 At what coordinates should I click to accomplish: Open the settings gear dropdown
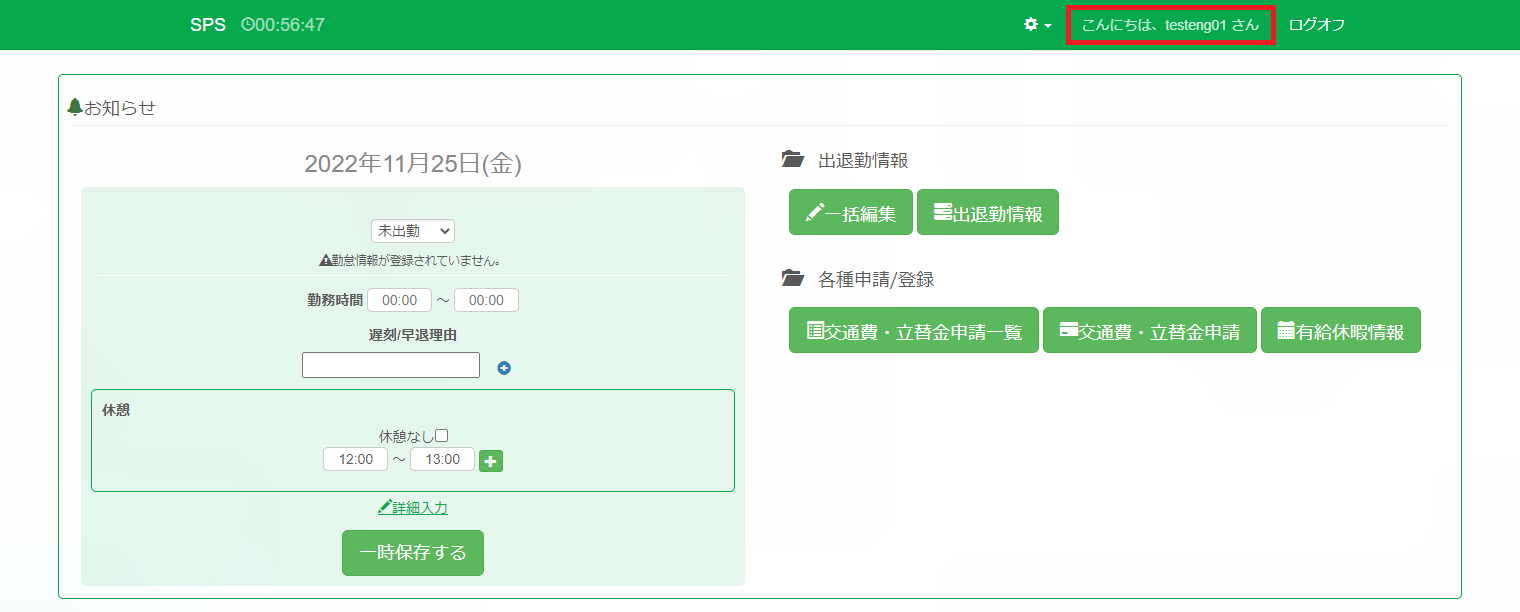click(x=1037, y=25)
